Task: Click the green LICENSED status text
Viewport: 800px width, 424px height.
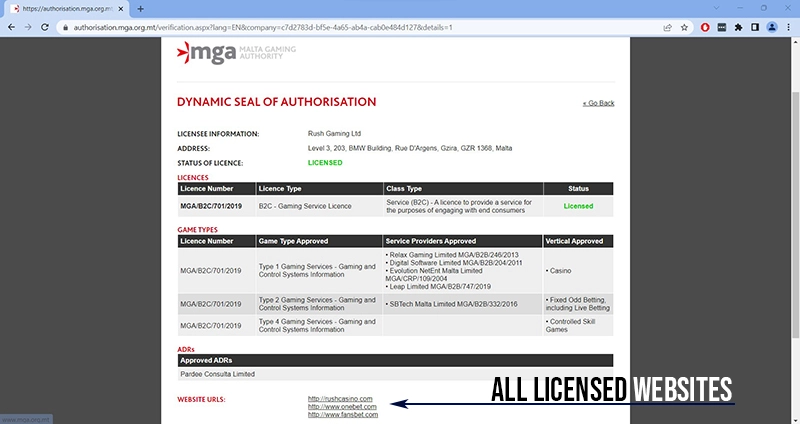Action: click(325, 163)
